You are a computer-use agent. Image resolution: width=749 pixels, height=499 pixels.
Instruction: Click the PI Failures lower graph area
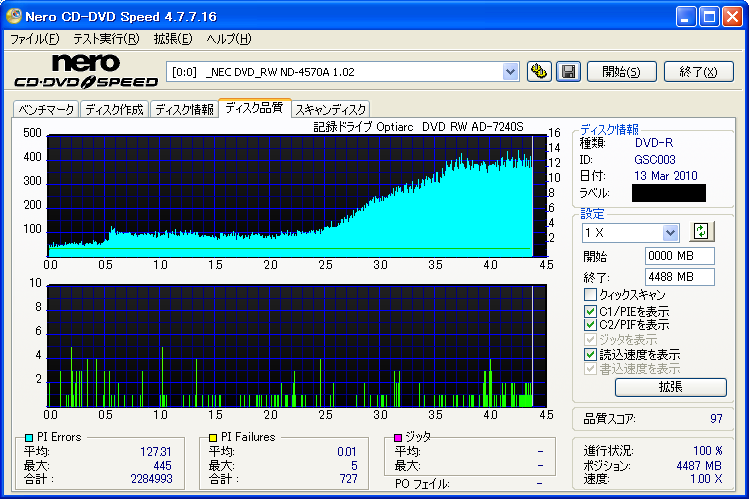297,346
